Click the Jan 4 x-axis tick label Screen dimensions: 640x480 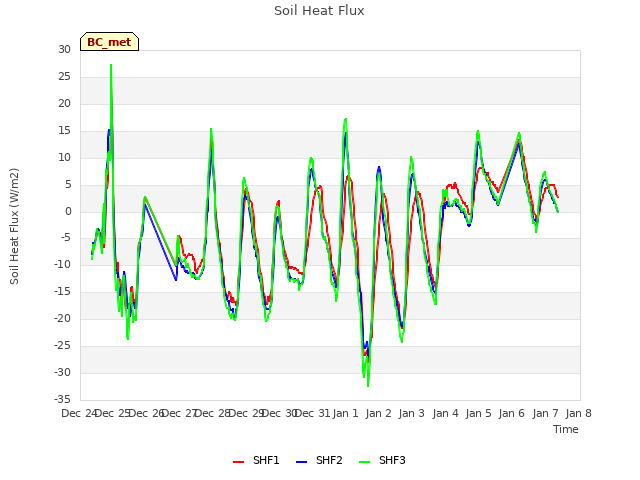(445, 413)
